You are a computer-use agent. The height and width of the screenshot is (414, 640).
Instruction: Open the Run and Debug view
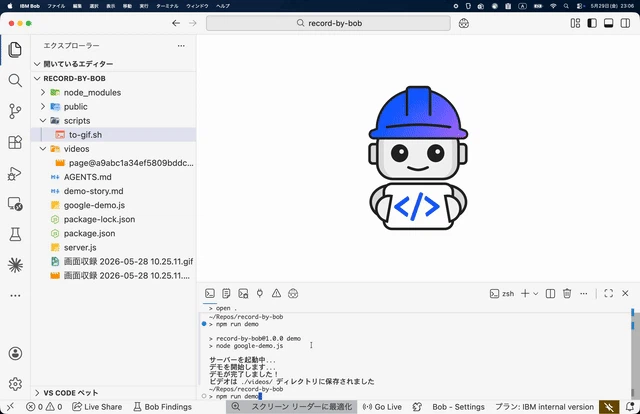[15, 174]
